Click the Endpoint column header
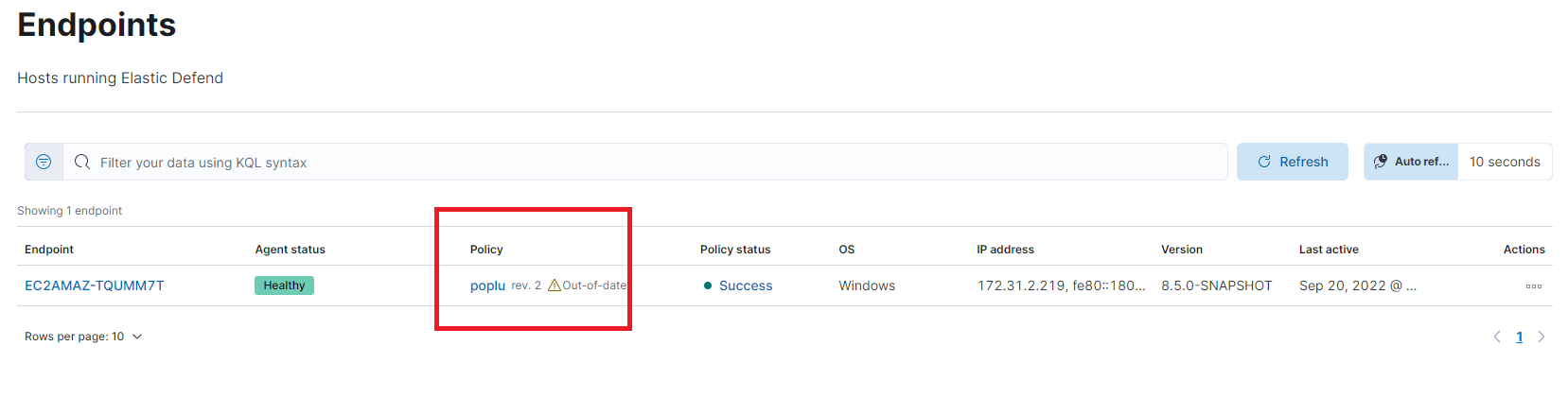1568x398 pixels. pyautogui.click(x=49, y=250)
